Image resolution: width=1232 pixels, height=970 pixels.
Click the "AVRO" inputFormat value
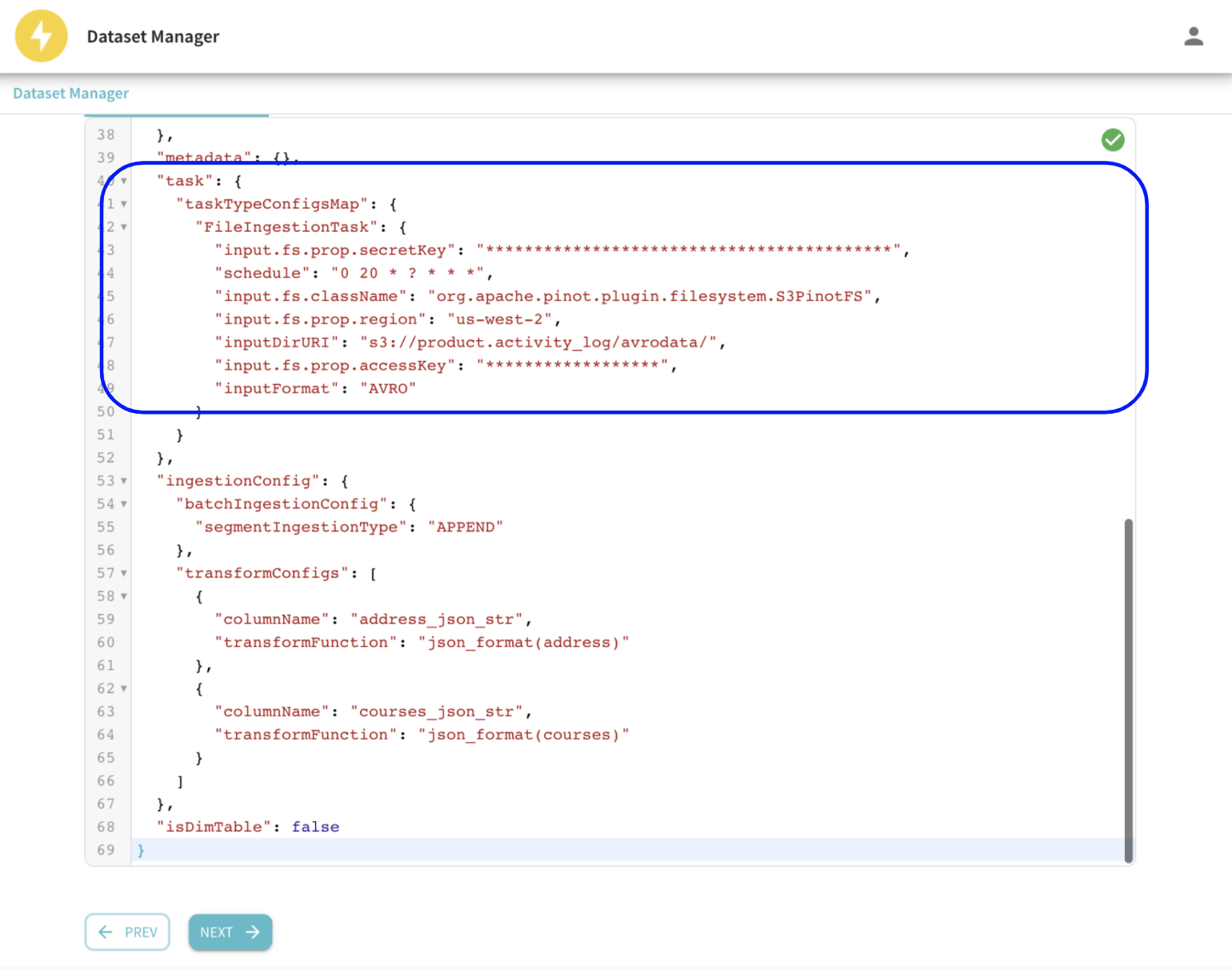tap(389, 388)
